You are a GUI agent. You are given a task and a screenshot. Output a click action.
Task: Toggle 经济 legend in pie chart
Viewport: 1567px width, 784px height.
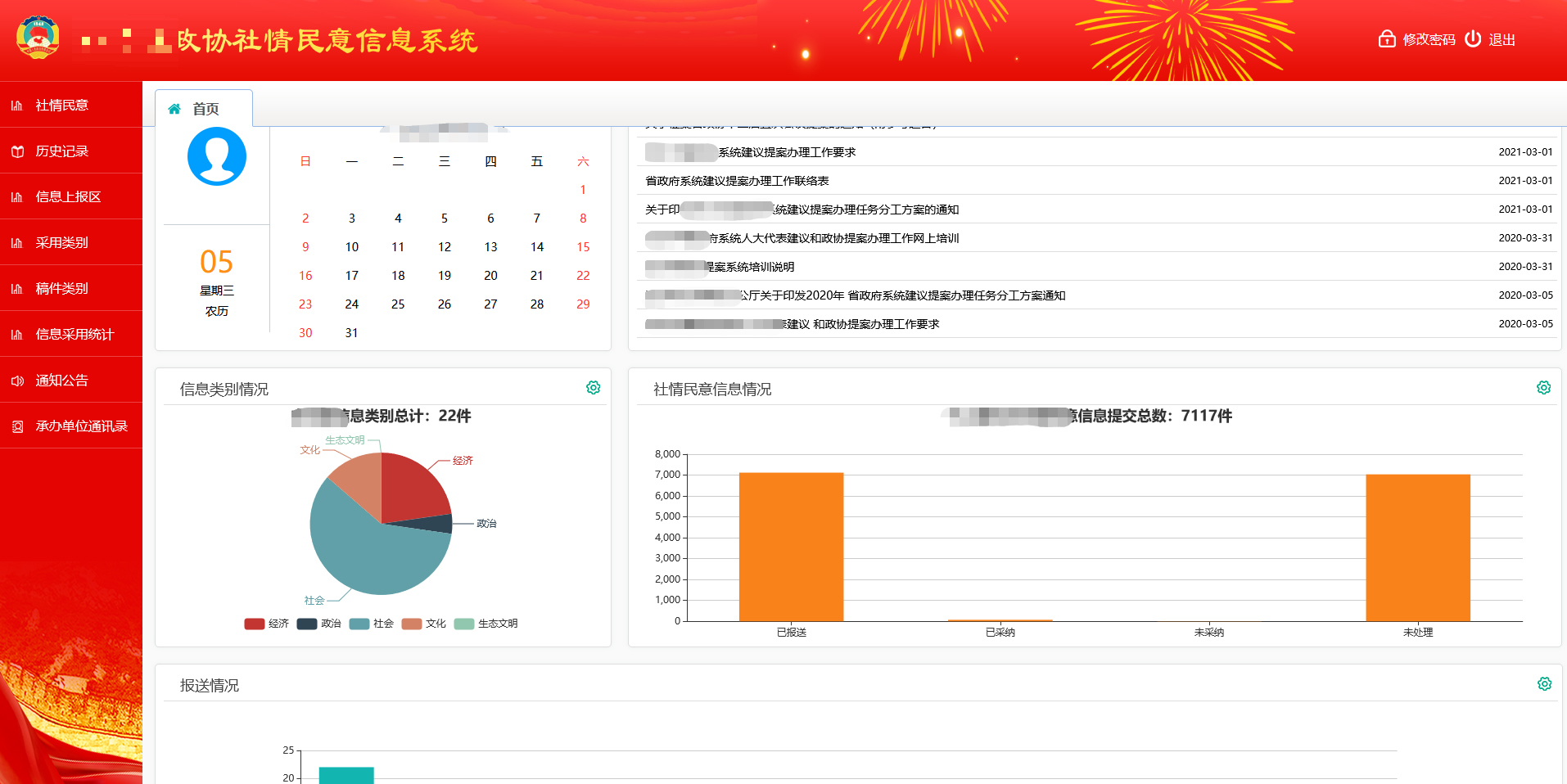coord(267,624)
